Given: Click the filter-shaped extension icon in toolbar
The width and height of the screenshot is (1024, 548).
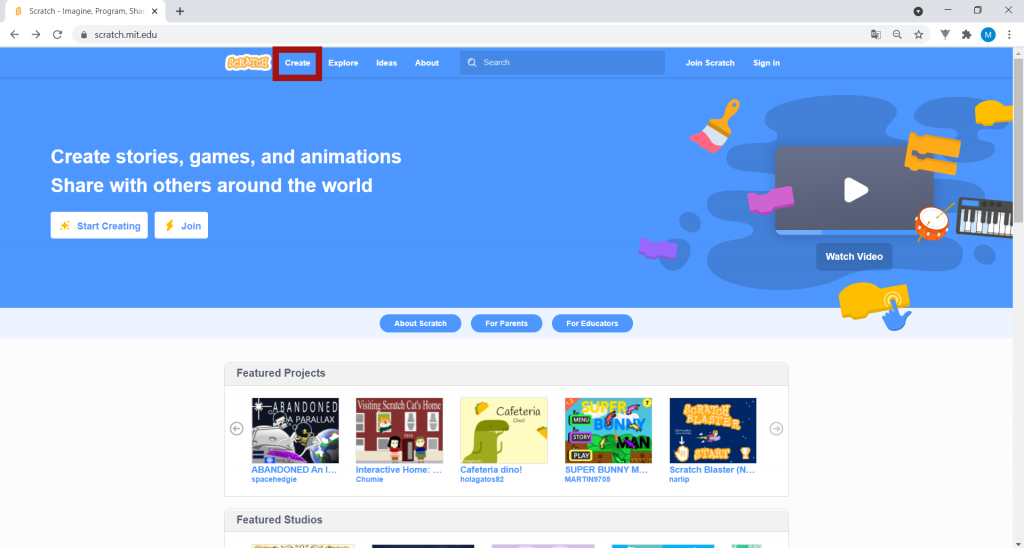Looking at the screenshot, I should coord(945,35).
